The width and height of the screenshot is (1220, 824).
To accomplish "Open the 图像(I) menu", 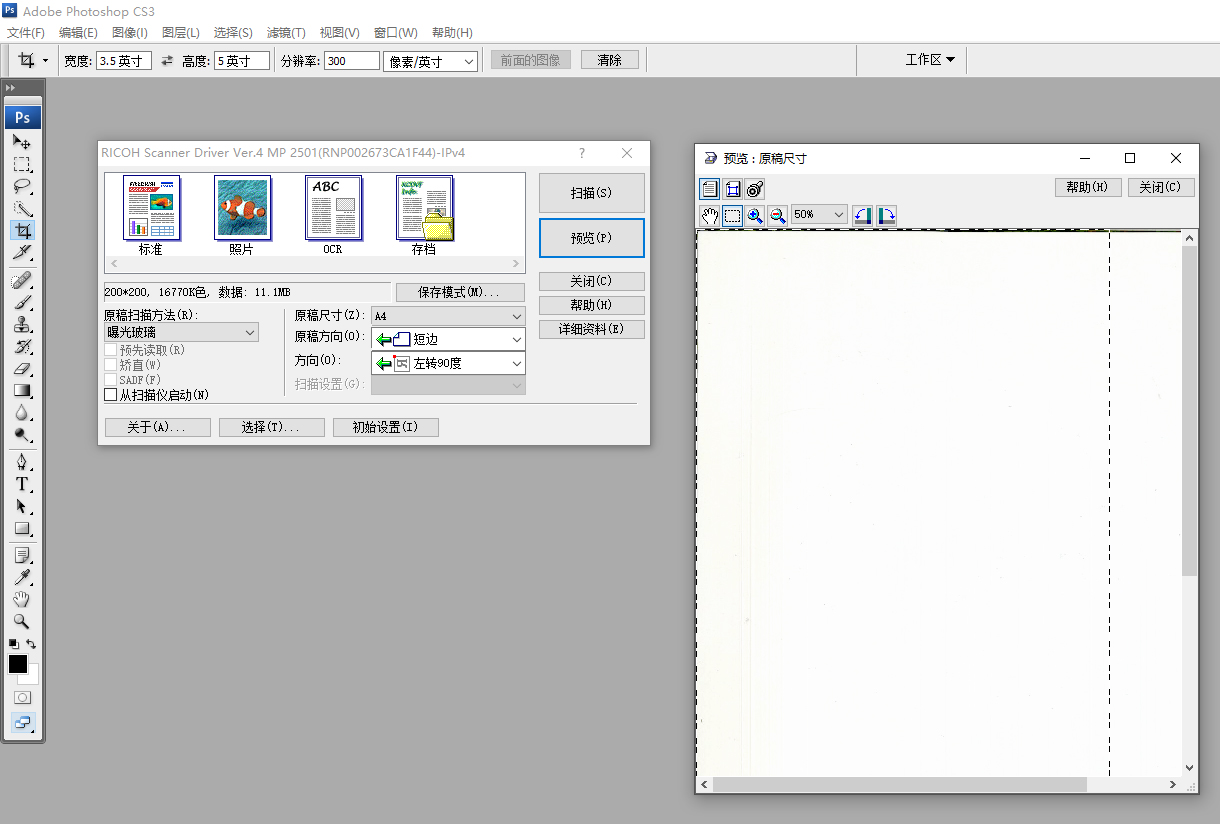I will (x=129, y=33).
